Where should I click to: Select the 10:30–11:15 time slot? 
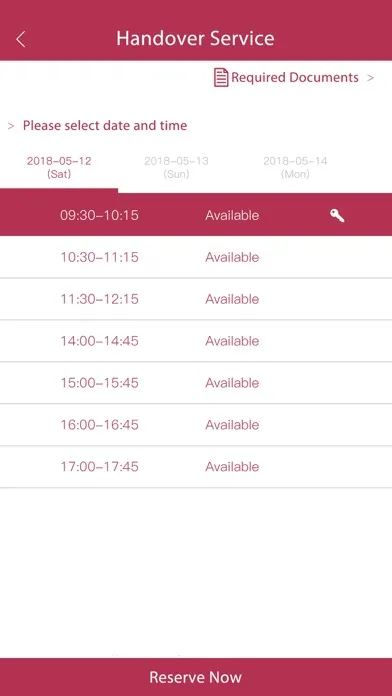pos(196,257)
